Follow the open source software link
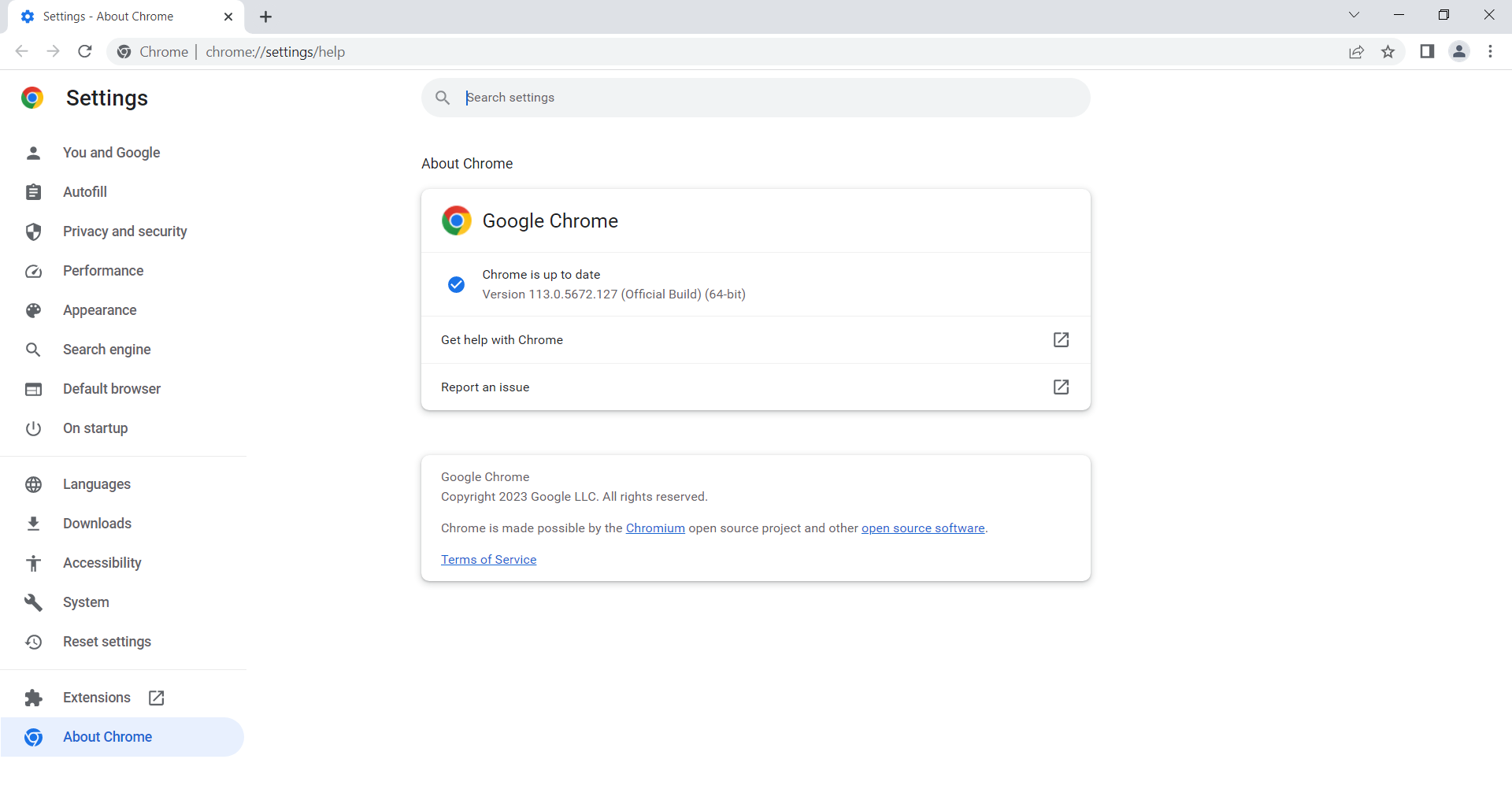The image size is (1512, 811). [x=923, y=528]
